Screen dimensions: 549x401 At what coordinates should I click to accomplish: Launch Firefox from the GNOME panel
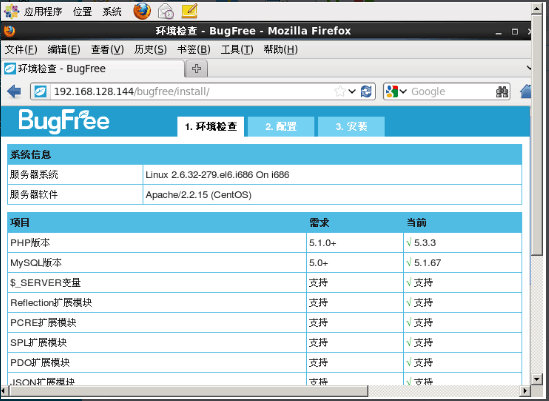[142, 11]
